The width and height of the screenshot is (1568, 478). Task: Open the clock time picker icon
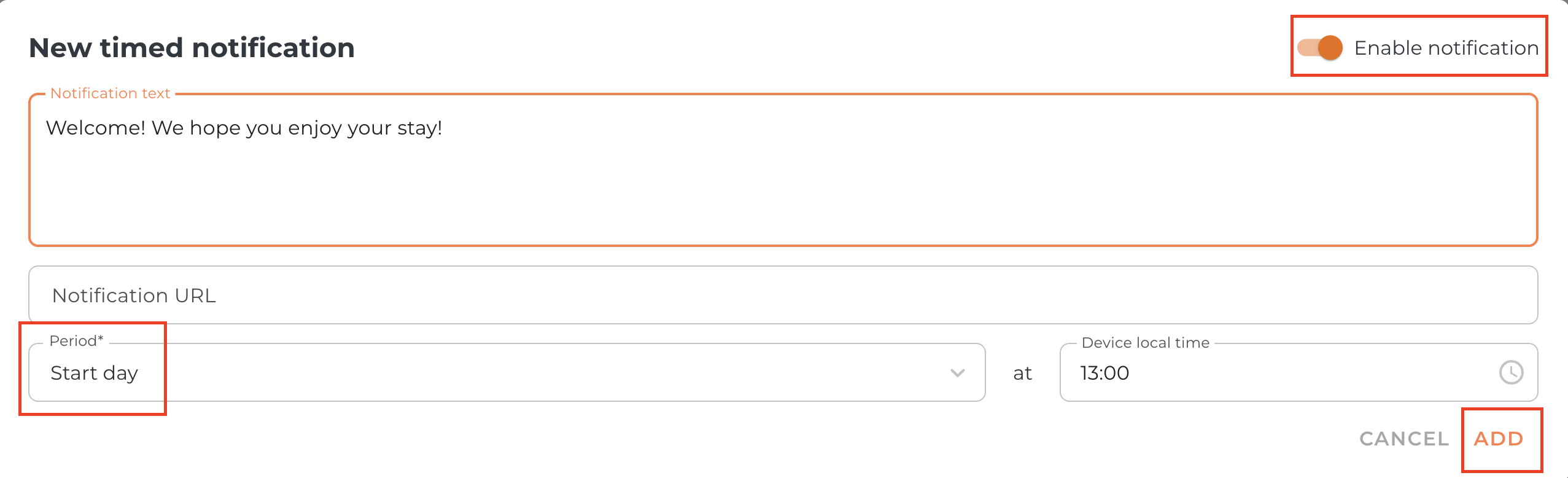click(1511, 372)
